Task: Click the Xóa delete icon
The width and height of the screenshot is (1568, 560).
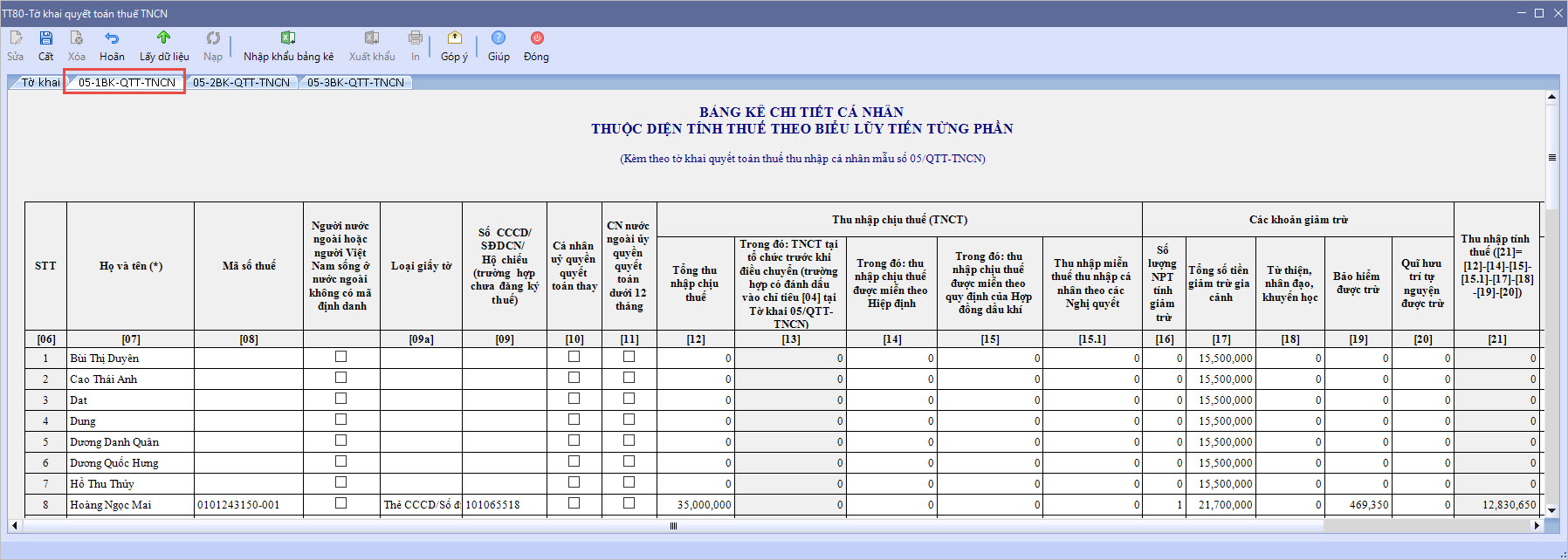Action: point(77,38)
